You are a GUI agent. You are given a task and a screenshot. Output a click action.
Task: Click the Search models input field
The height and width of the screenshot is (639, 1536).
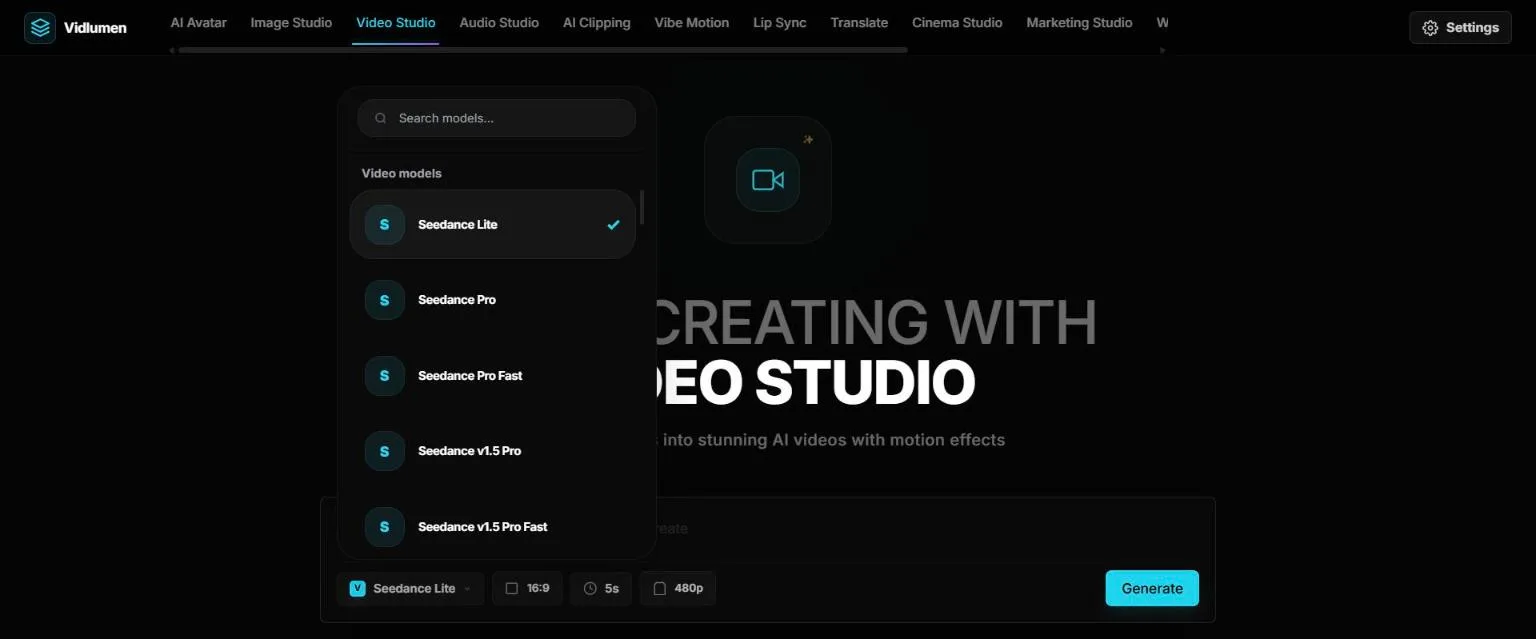[497, 118]
